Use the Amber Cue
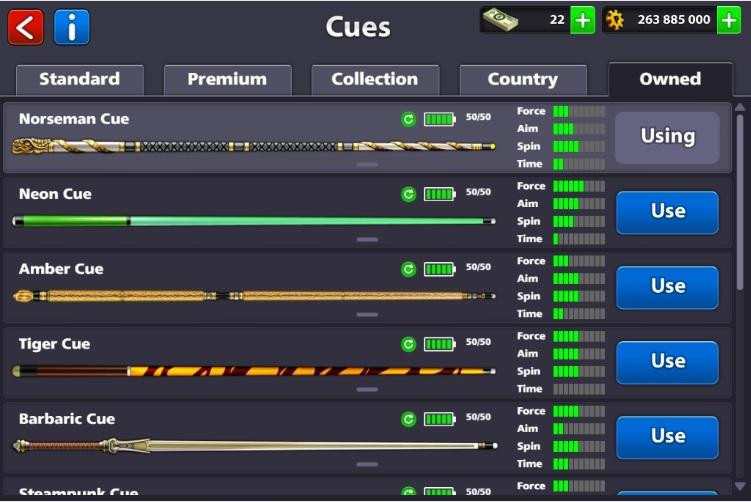Image resolution: width=751 pixels, height=502 pixels. tap(668, 286)
